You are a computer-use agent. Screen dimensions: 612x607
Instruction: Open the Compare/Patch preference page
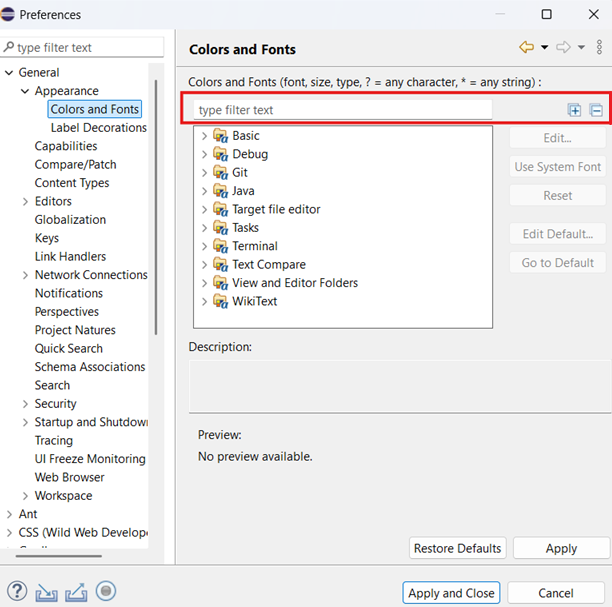(x=75, y=164)
